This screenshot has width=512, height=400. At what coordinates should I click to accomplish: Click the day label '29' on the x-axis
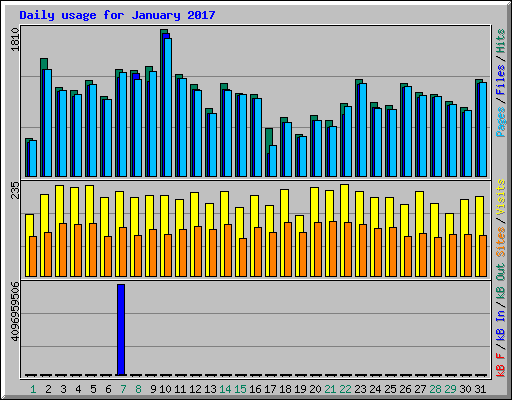tap(450, 389)
